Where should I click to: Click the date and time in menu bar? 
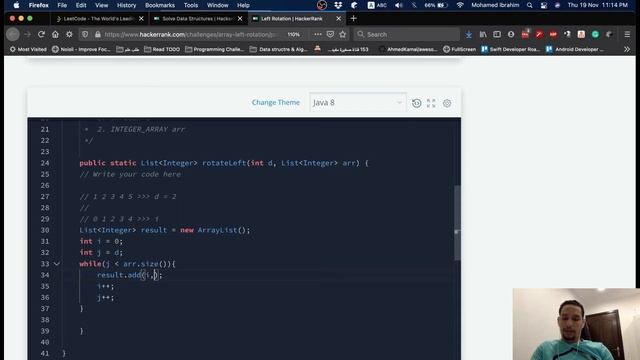coord(598,5)
